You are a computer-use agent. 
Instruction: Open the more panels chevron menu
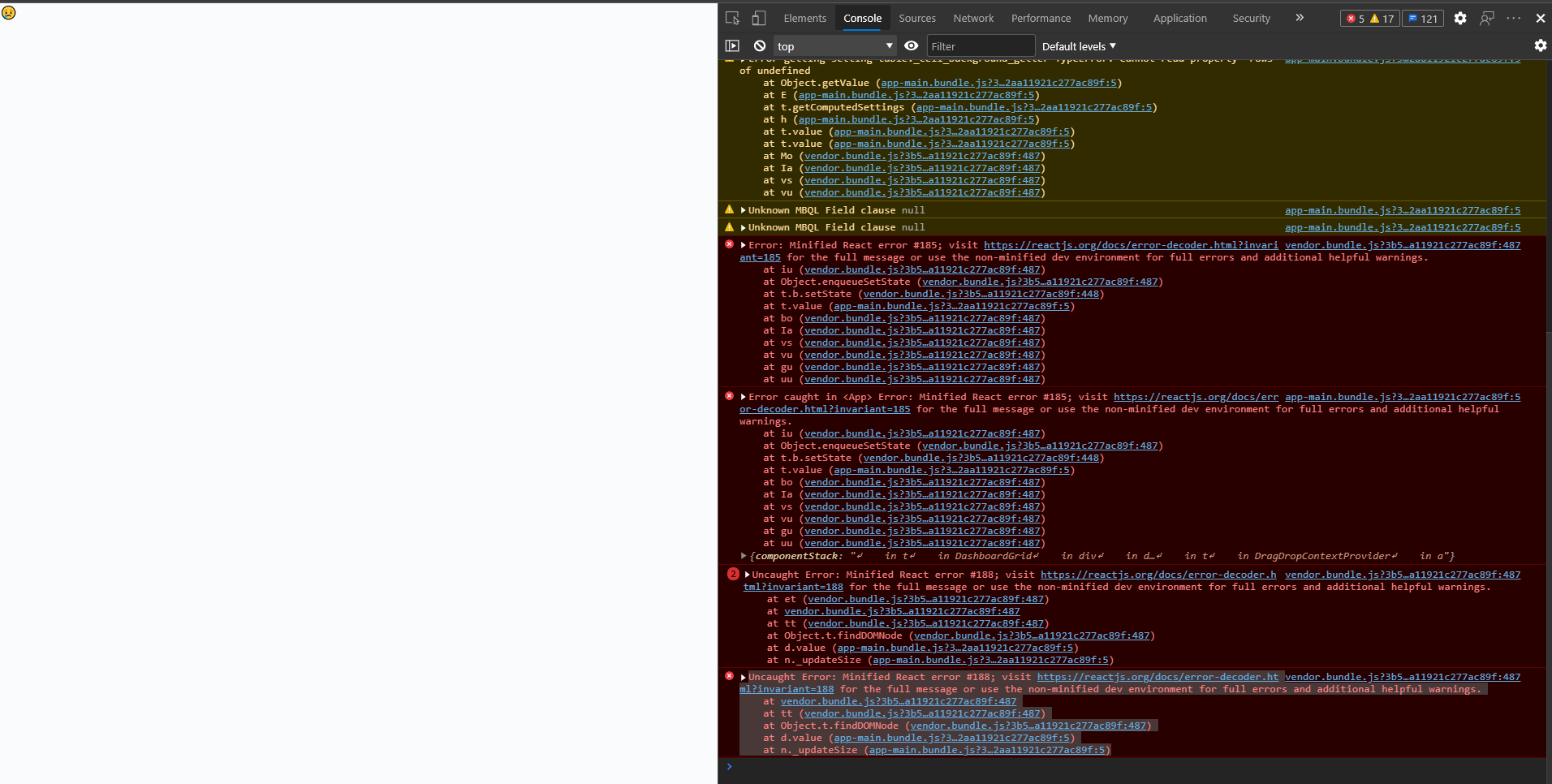click(1300, 17)
